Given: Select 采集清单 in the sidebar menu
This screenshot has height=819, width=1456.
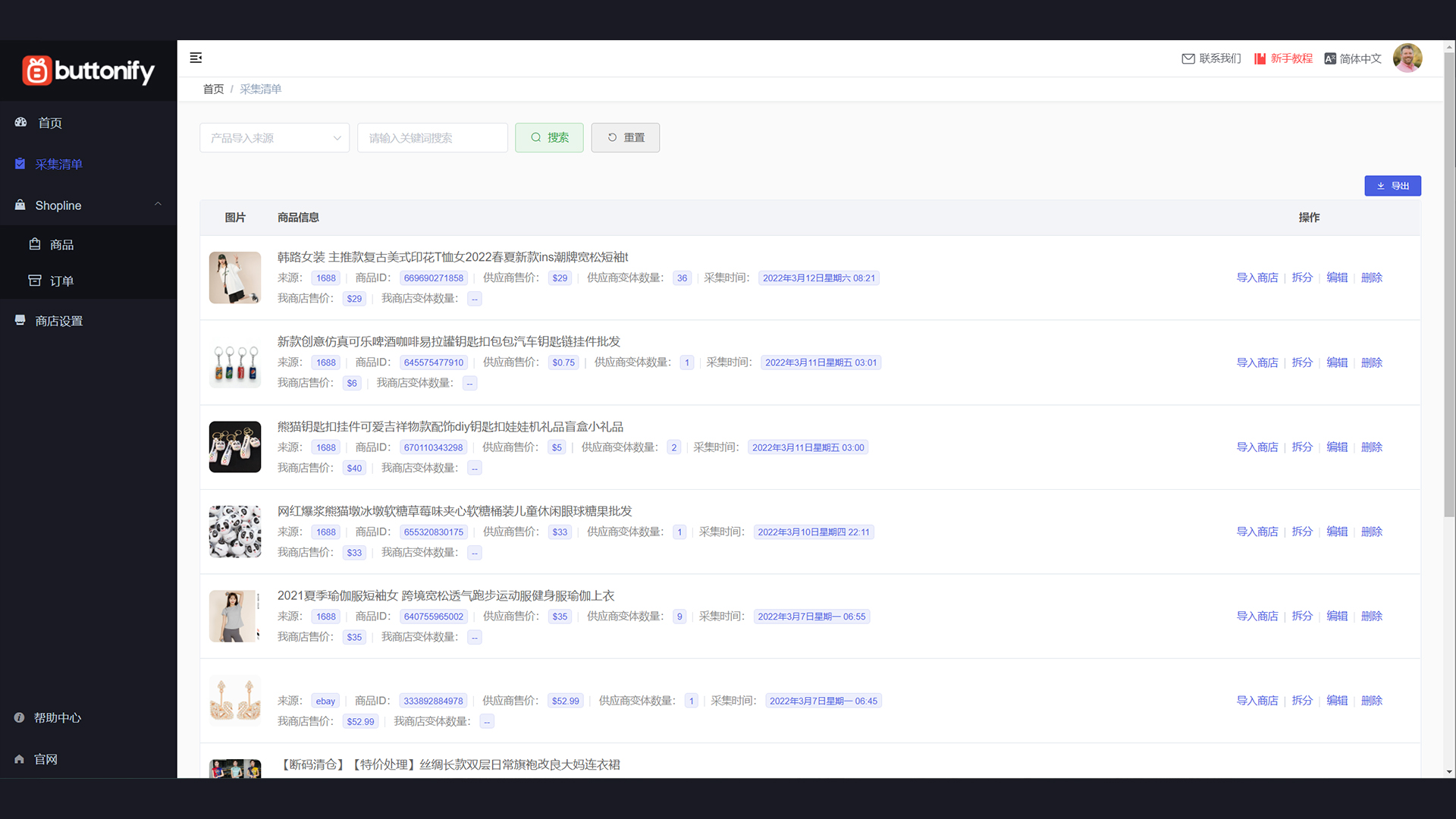Looking at the screenshot, I should [58, 165].
